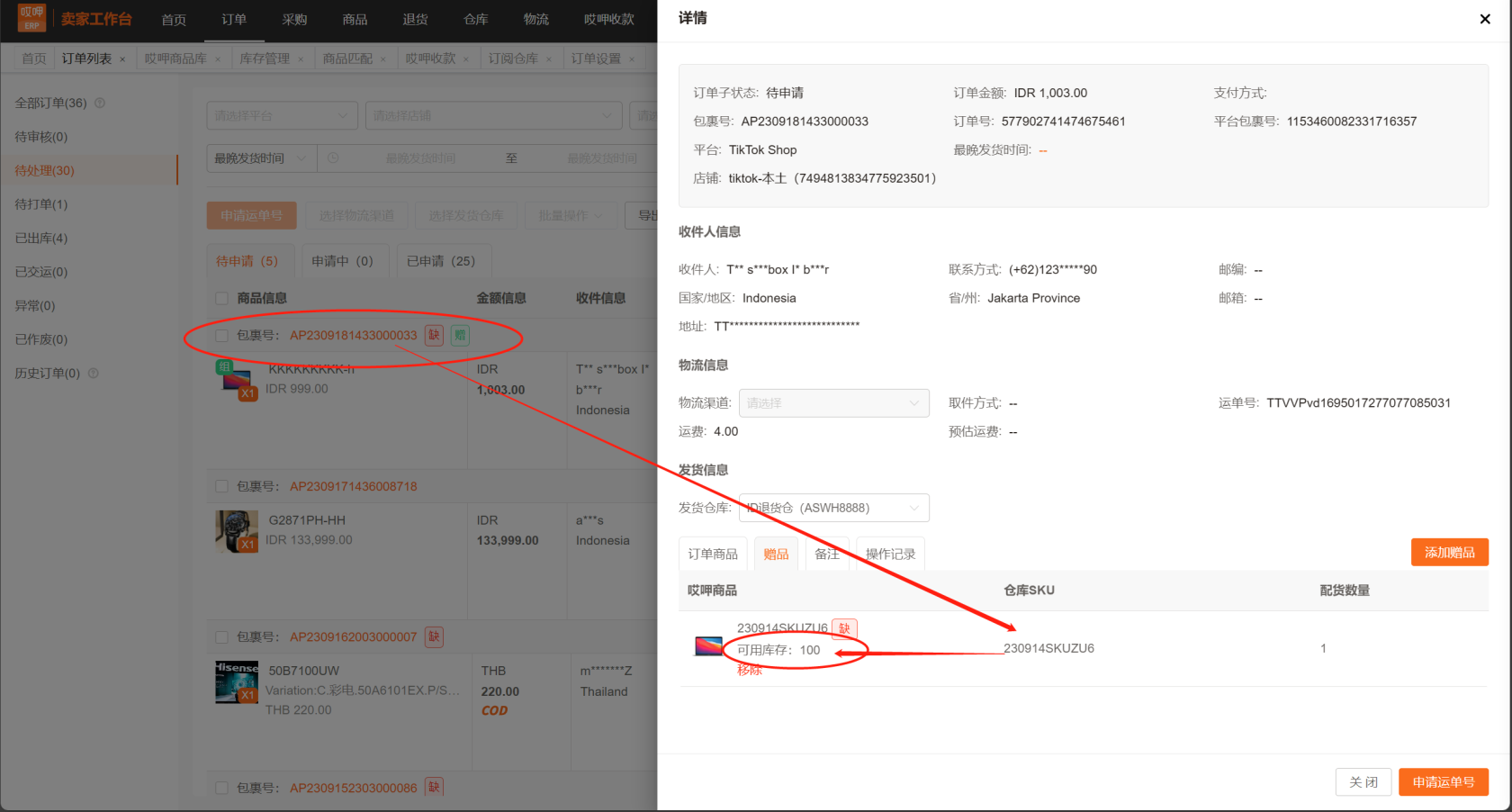Toggle the select-all checkbox beside 商品信息
Image resolution: width=1512 pixels, height=812 pixels.
221,298
